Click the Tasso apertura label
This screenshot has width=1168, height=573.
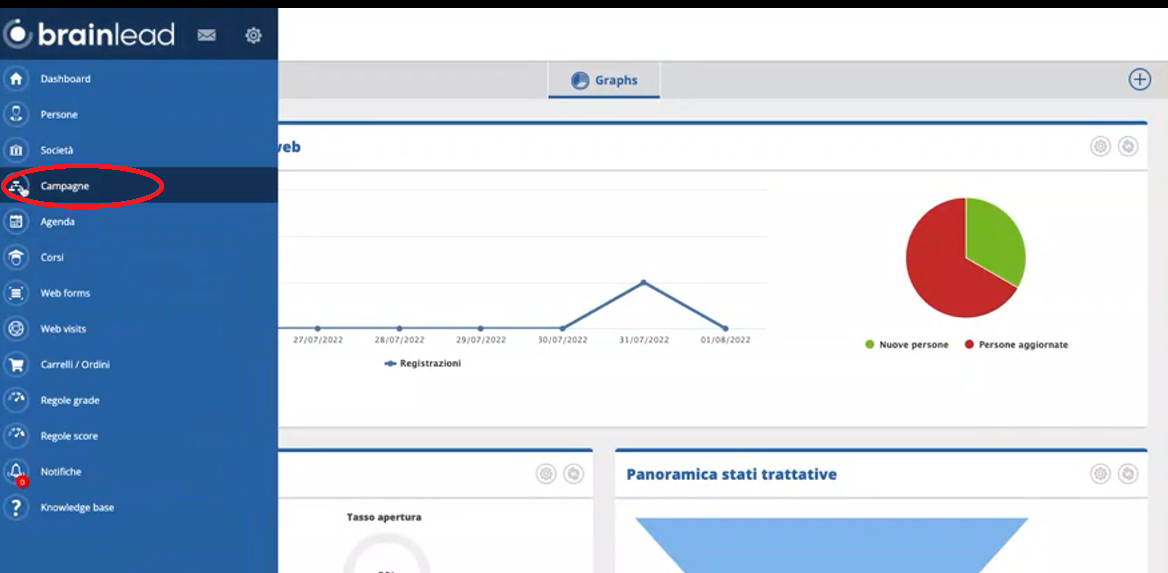pos(384,517)
